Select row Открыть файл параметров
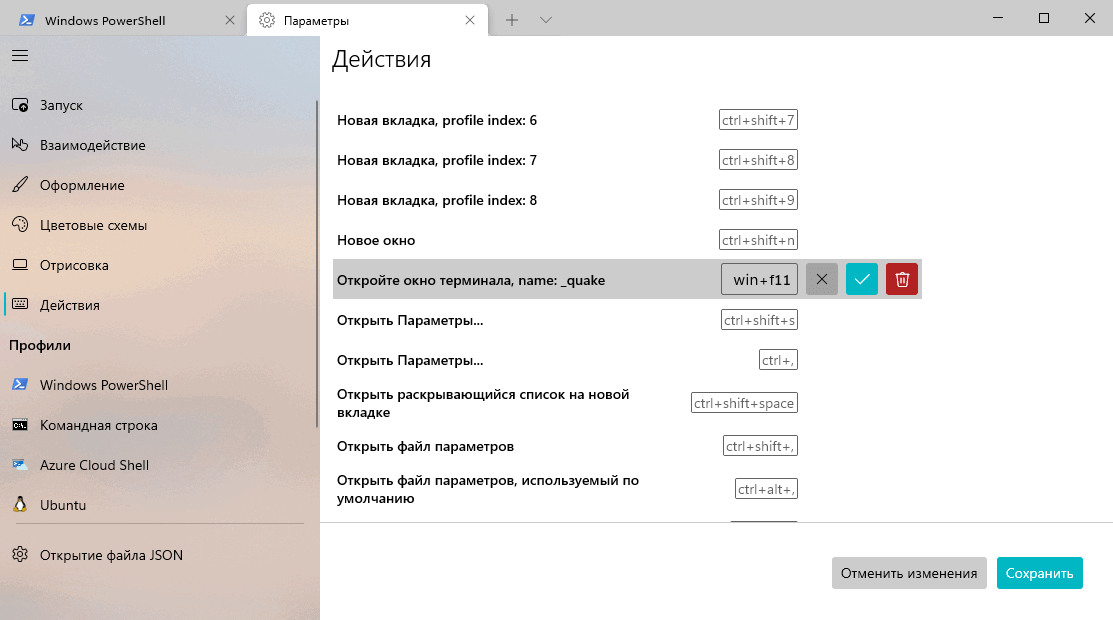Viewport: 1113px width, 620px height. coord(627,446)
